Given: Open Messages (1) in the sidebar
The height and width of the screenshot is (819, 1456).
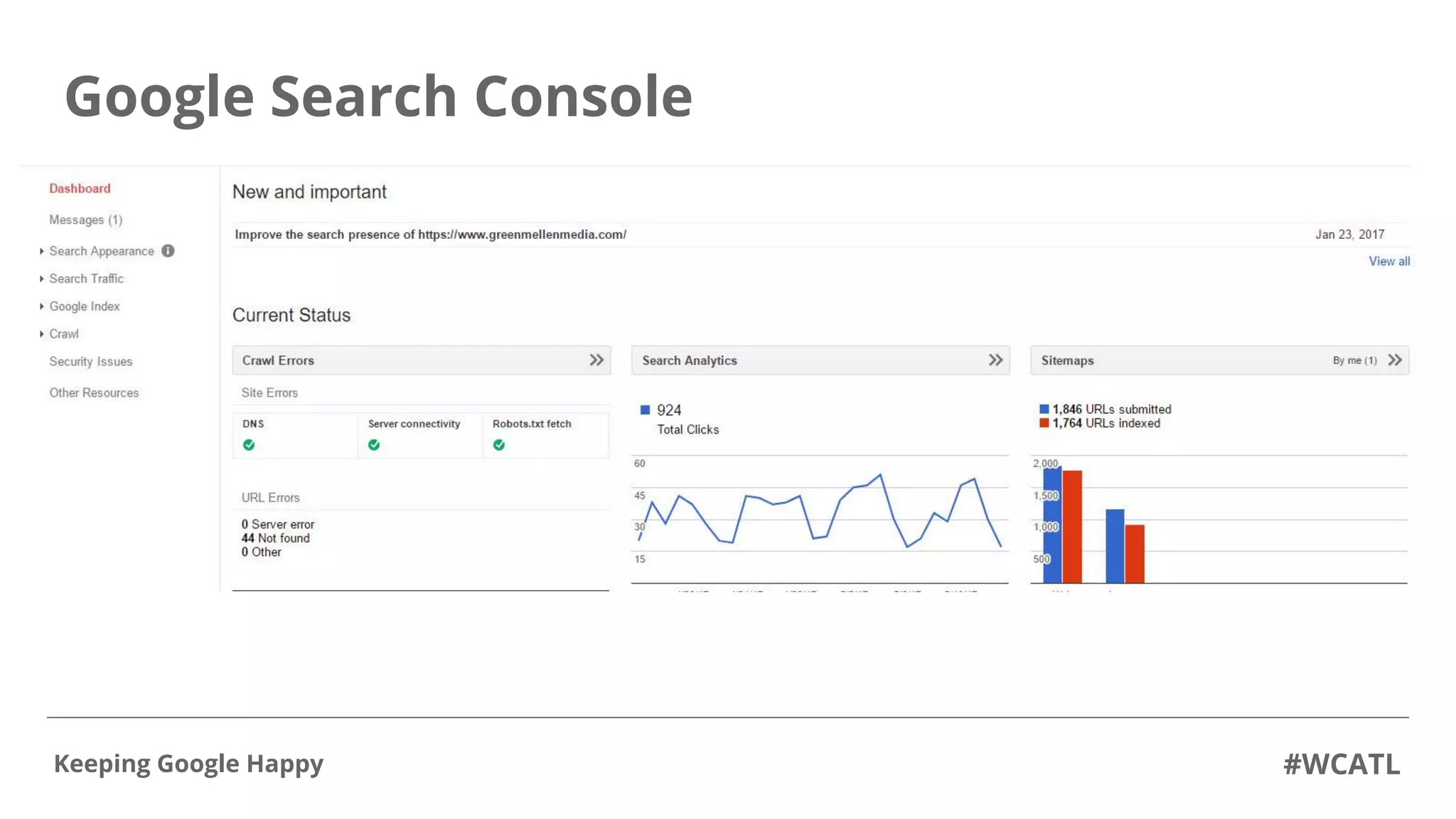Looking at the screenshot, I should (x=86, y=220).
